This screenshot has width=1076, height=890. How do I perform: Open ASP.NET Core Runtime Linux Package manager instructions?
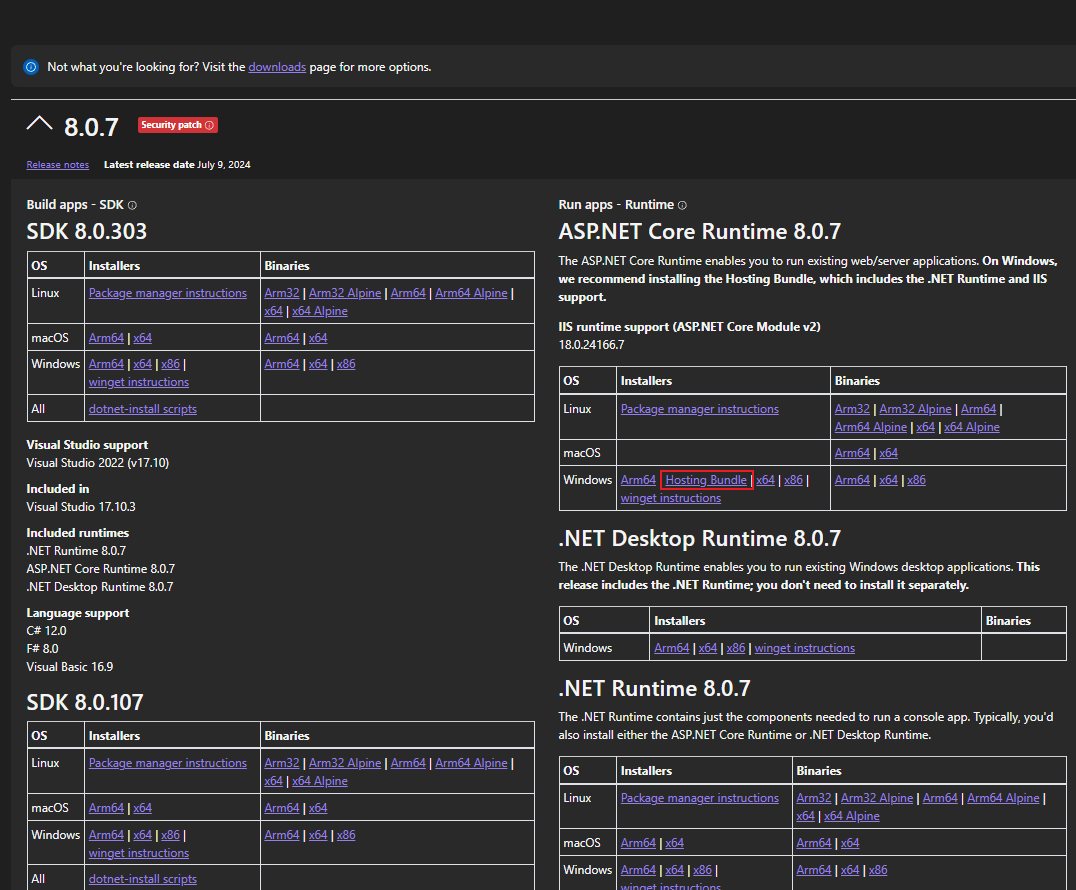point(700,409)
